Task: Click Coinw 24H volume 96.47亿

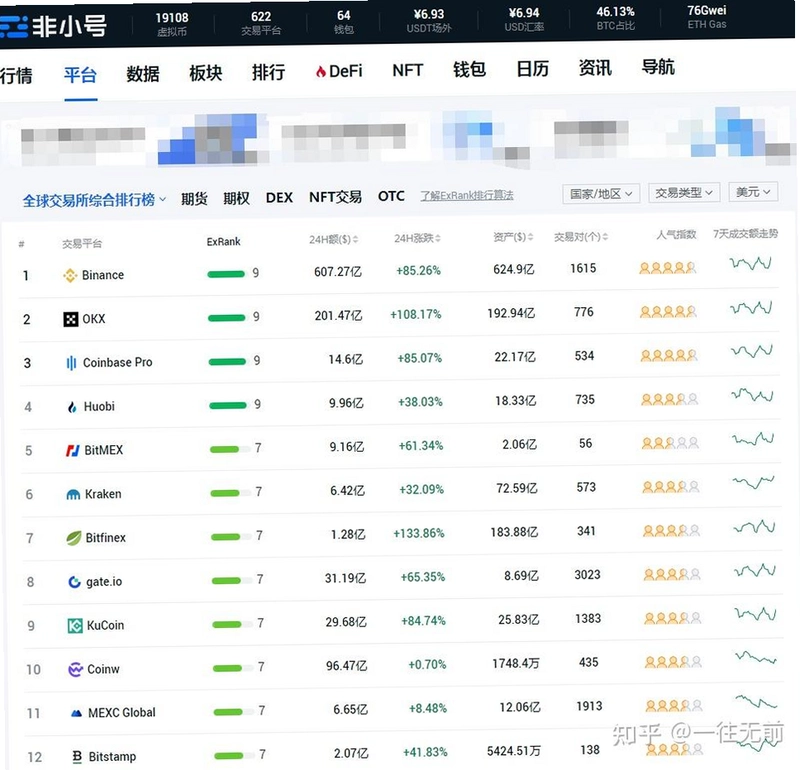Action: pyautogui.click(x=346, y=666)
